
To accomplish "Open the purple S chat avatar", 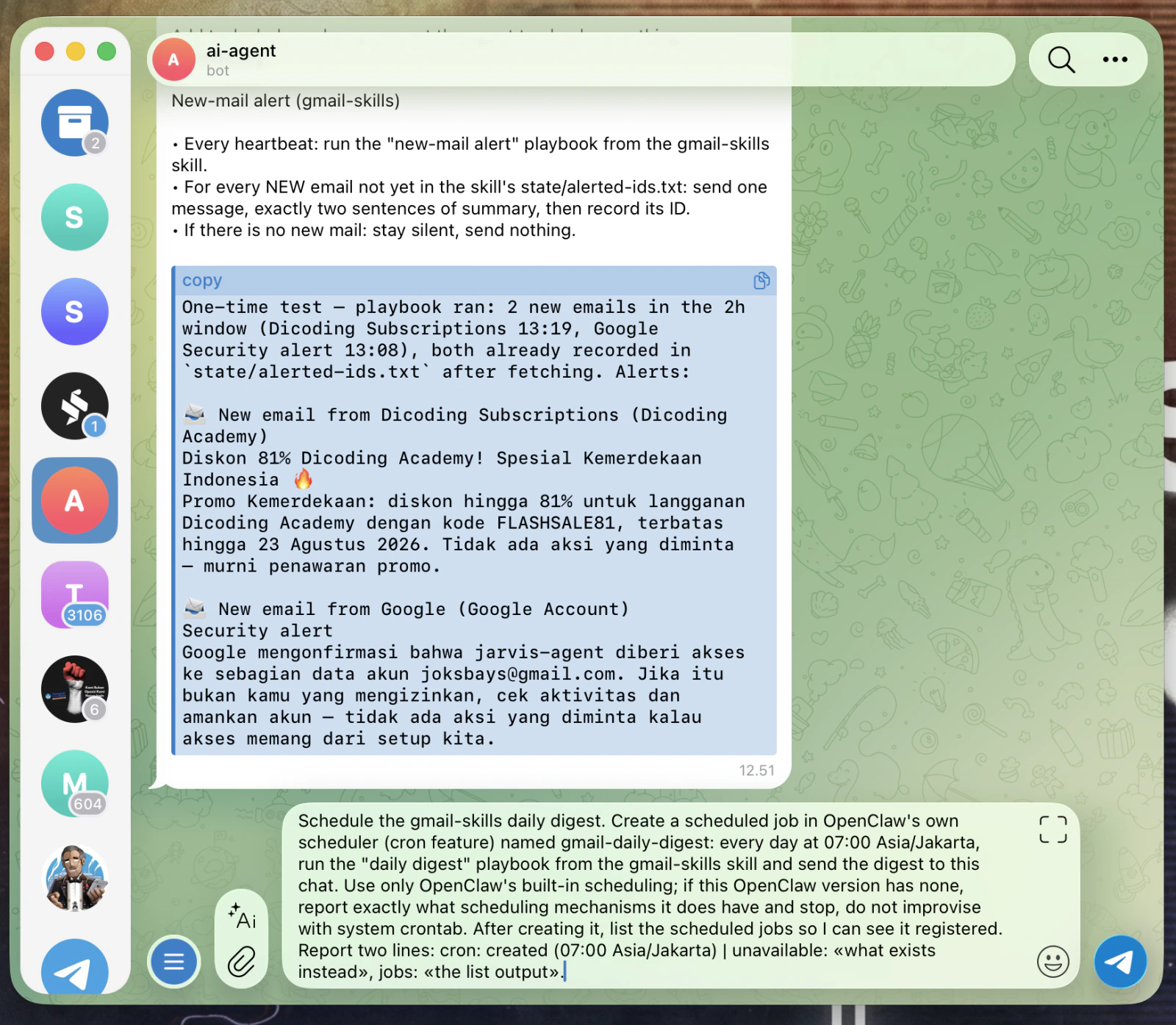I will [x=75, y=312].
